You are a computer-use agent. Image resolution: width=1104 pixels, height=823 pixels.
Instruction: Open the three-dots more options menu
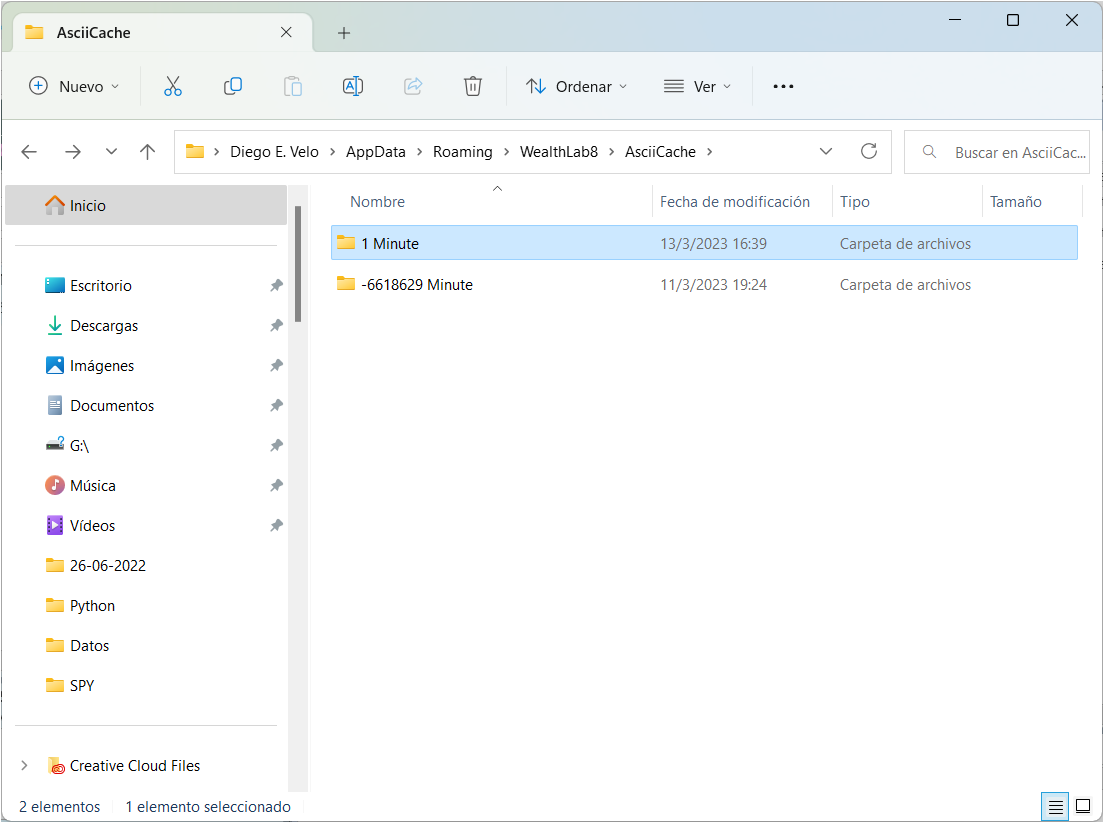tap(783, 86)
